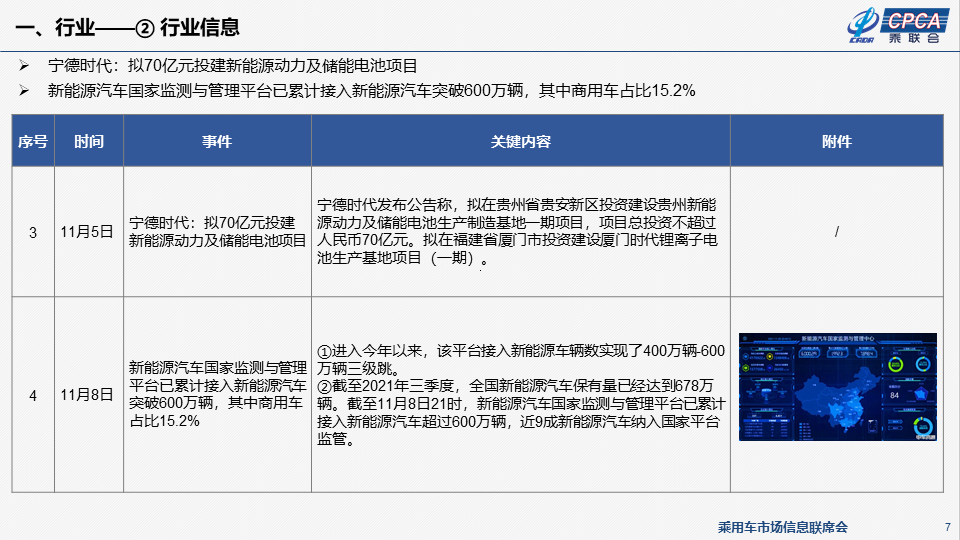Screen dimensions: 960x540
Task: Click the arrow bullet before 新能源汽车国家监测 summary line
Action: pyautogui.click(x=25, y=91)
